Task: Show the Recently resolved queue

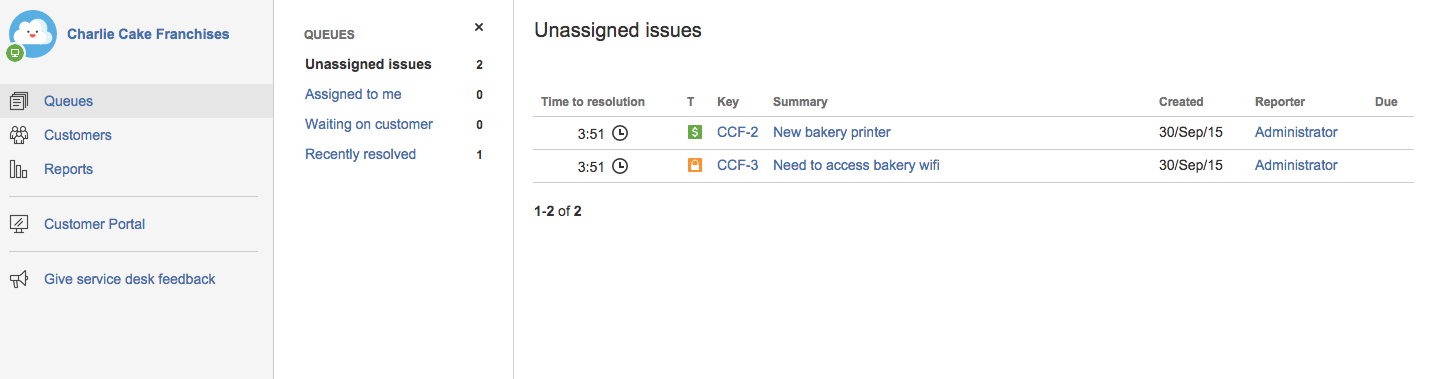Action: [360, 154]
